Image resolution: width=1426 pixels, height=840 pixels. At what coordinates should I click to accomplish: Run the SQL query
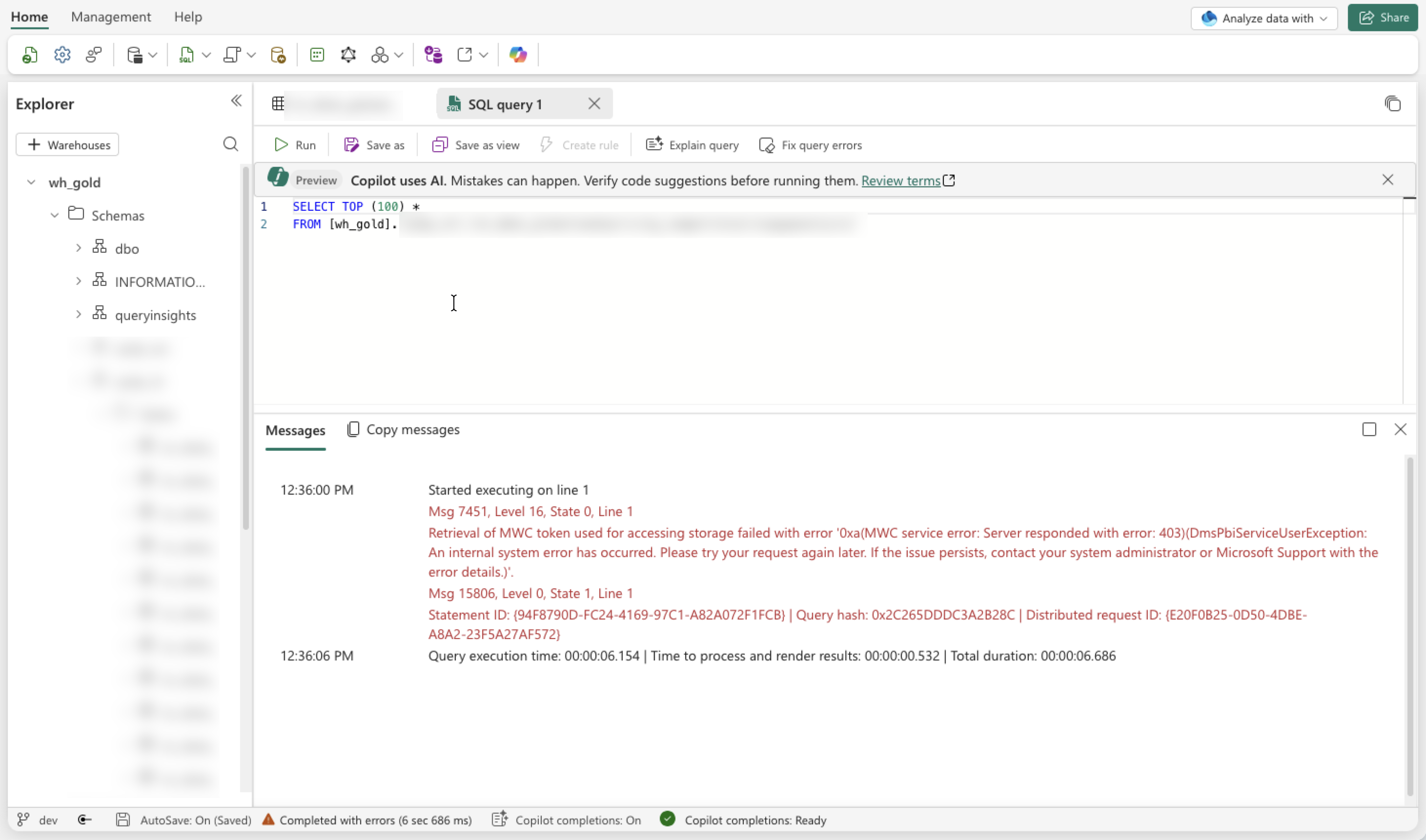point(295,145)
